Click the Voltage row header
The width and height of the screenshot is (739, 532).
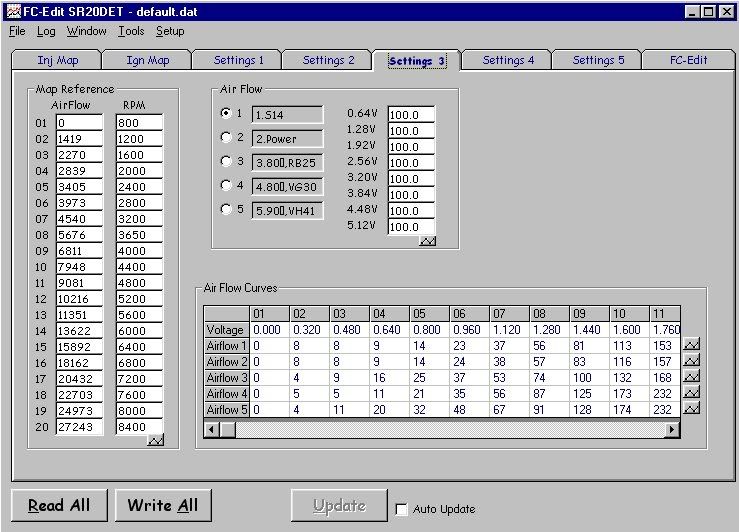pyautogui.click(x=227, y=329)
